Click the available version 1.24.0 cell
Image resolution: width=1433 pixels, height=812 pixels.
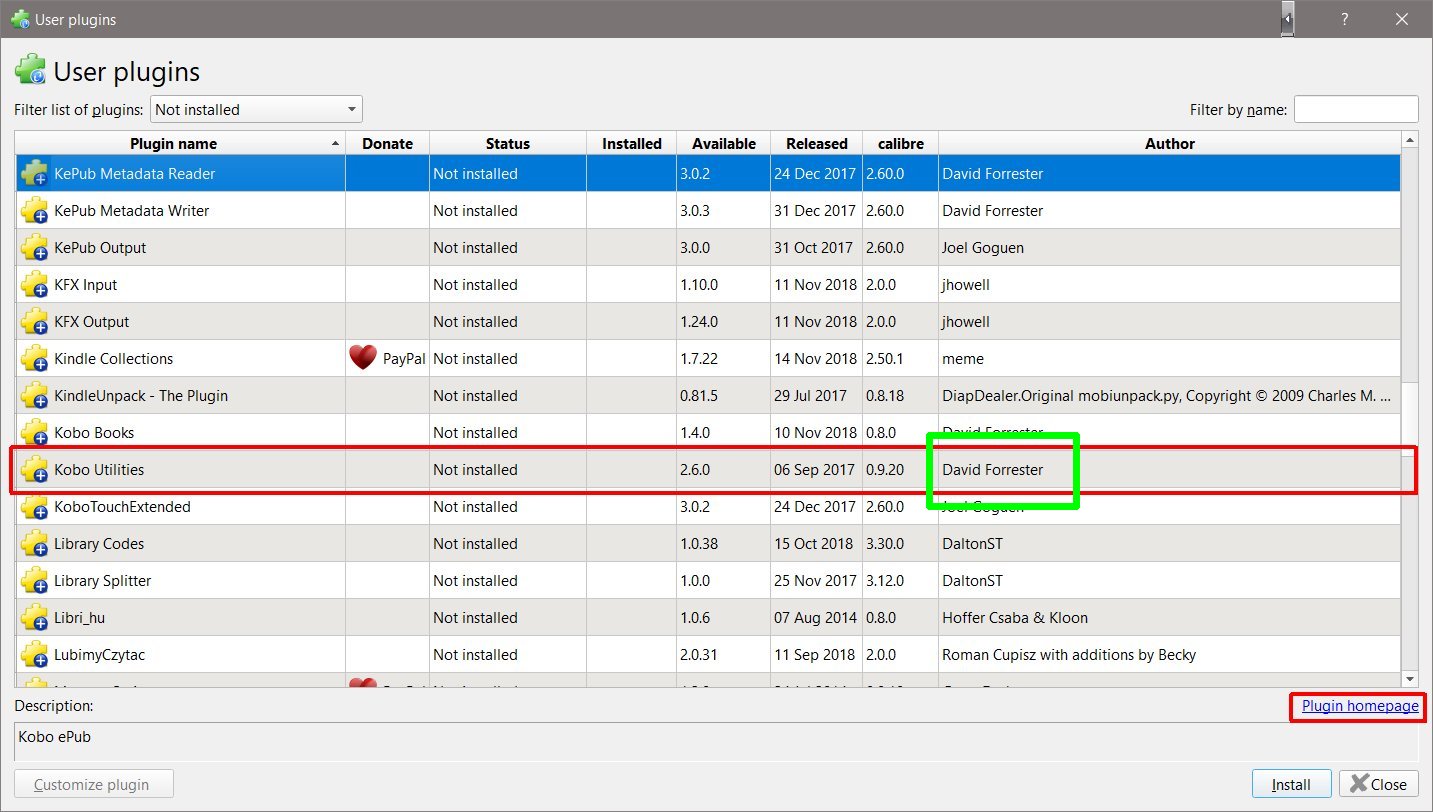(699, 321)
